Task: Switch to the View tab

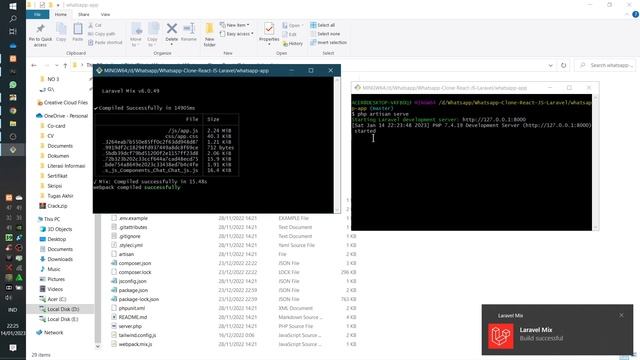Action: pos(105,14)
